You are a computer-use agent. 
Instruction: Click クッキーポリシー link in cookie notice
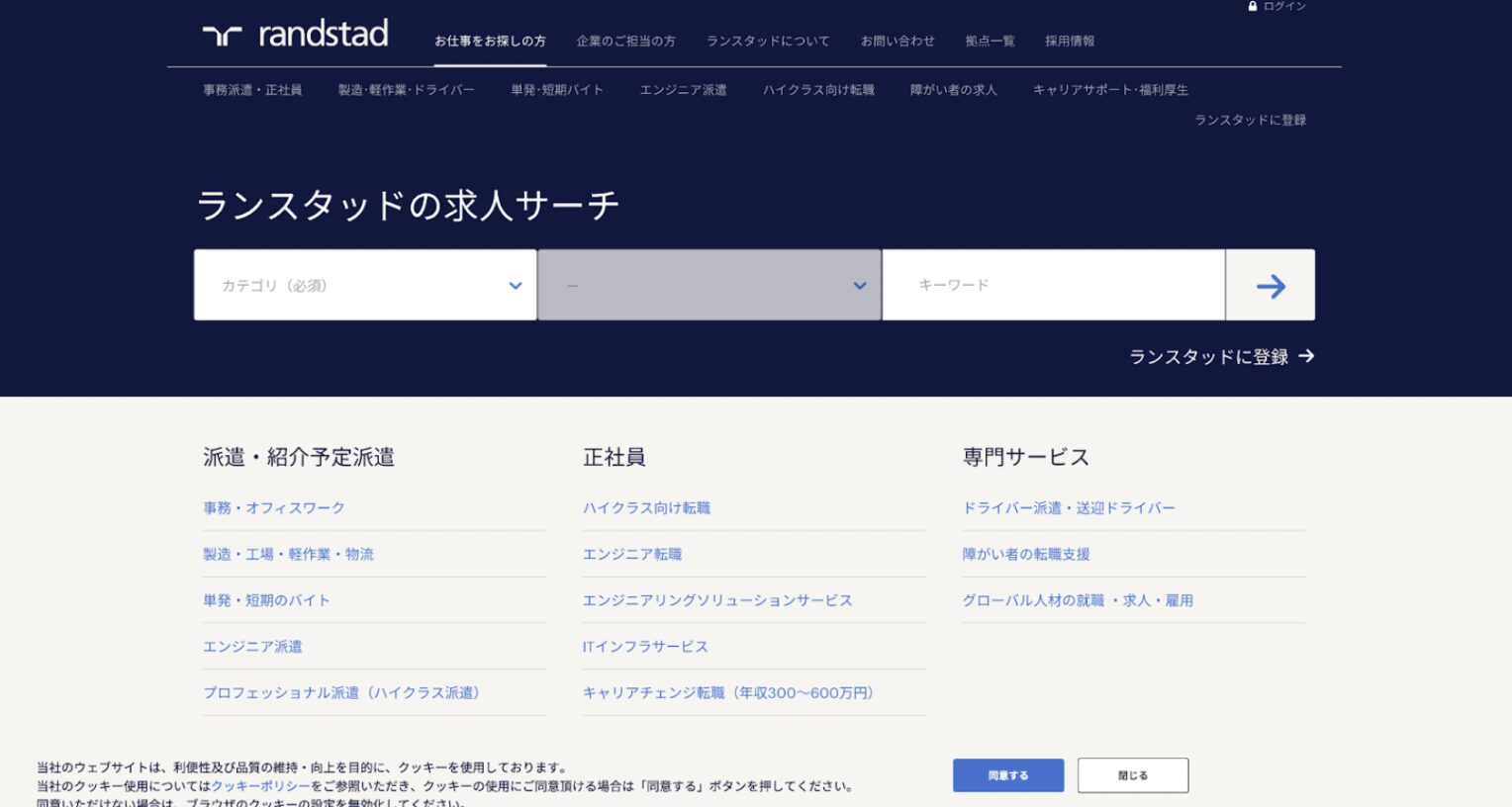tap(260, 786)
